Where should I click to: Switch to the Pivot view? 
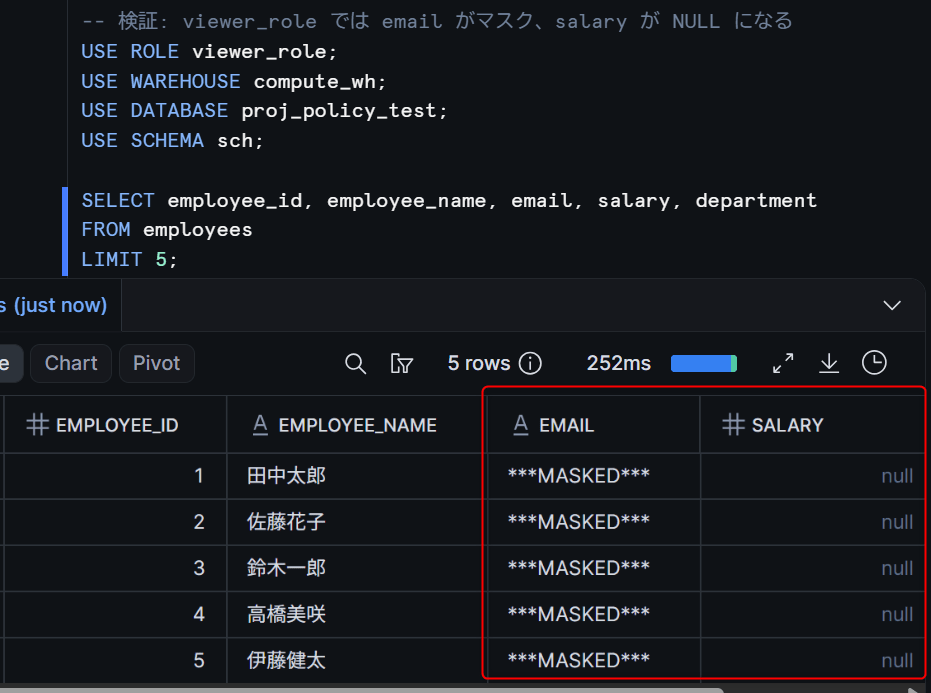pyautogui.click(x=157, y=363)
